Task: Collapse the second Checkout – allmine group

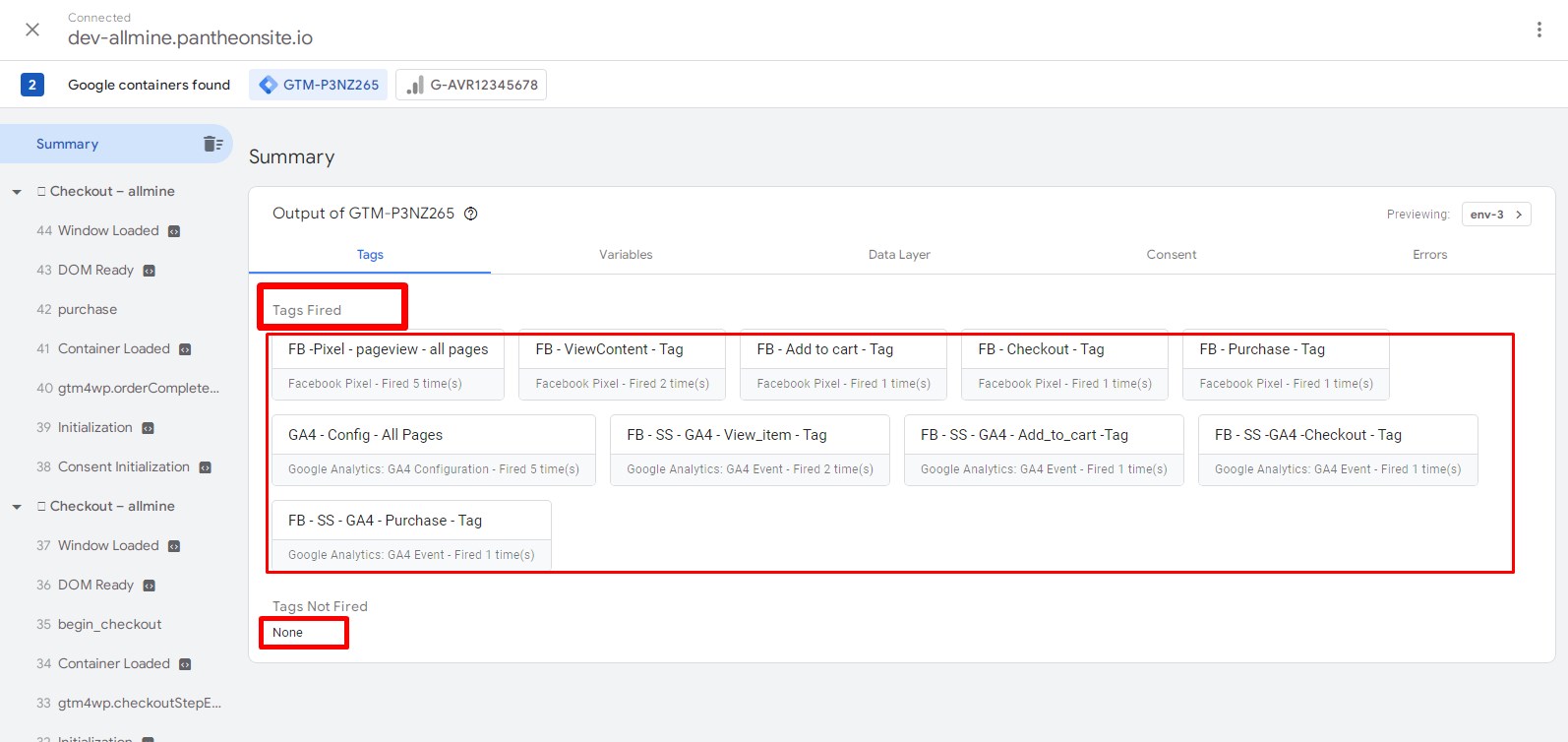Action: 17,507
